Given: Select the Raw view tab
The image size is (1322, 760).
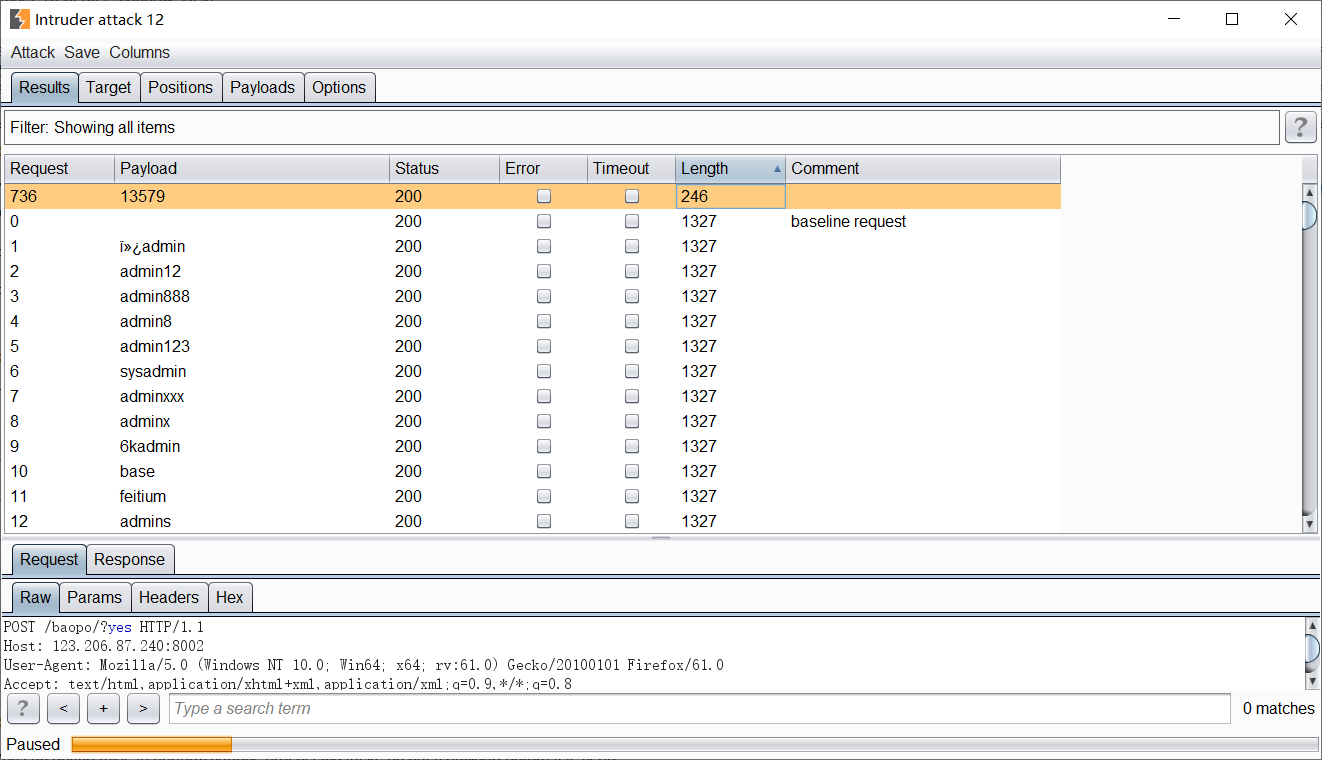Looking at the screenshot, I should point(36,597).
